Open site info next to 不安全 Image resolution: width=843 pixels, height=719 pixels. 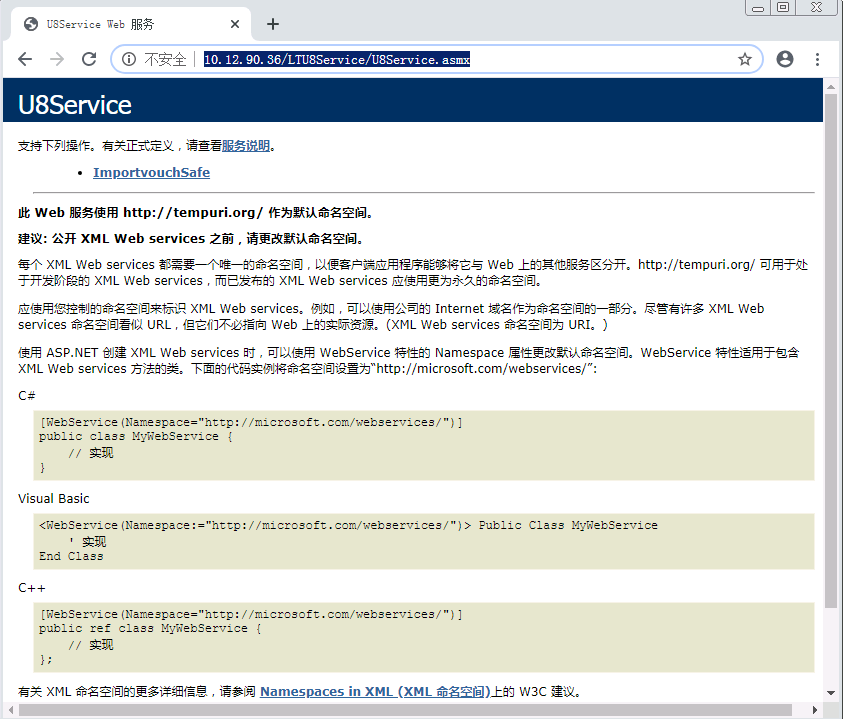(129, 59)
